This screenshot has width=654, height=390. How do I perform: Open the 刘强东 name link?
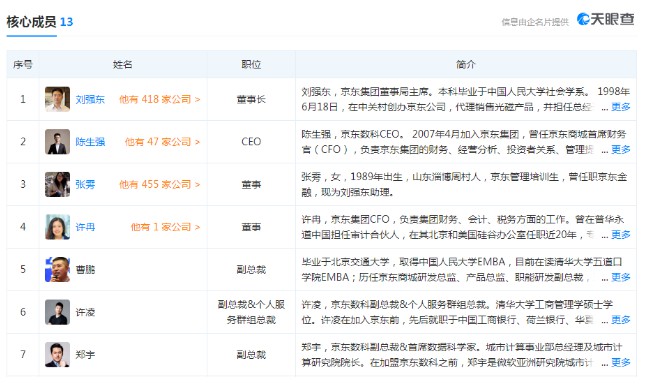point(90,99)
